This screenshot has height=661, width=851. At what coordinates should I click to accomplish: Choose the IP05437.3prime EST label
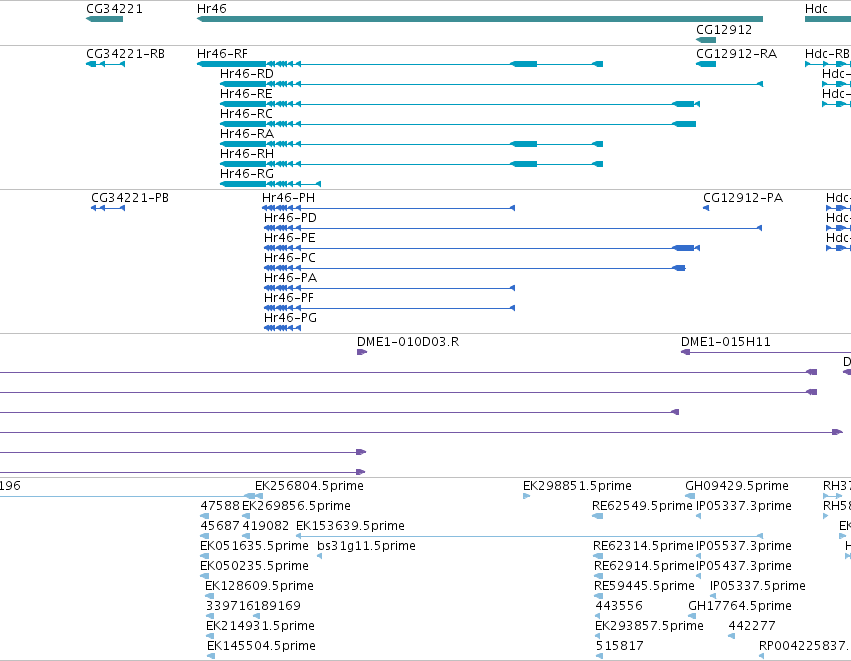click(x=744, y=566)
